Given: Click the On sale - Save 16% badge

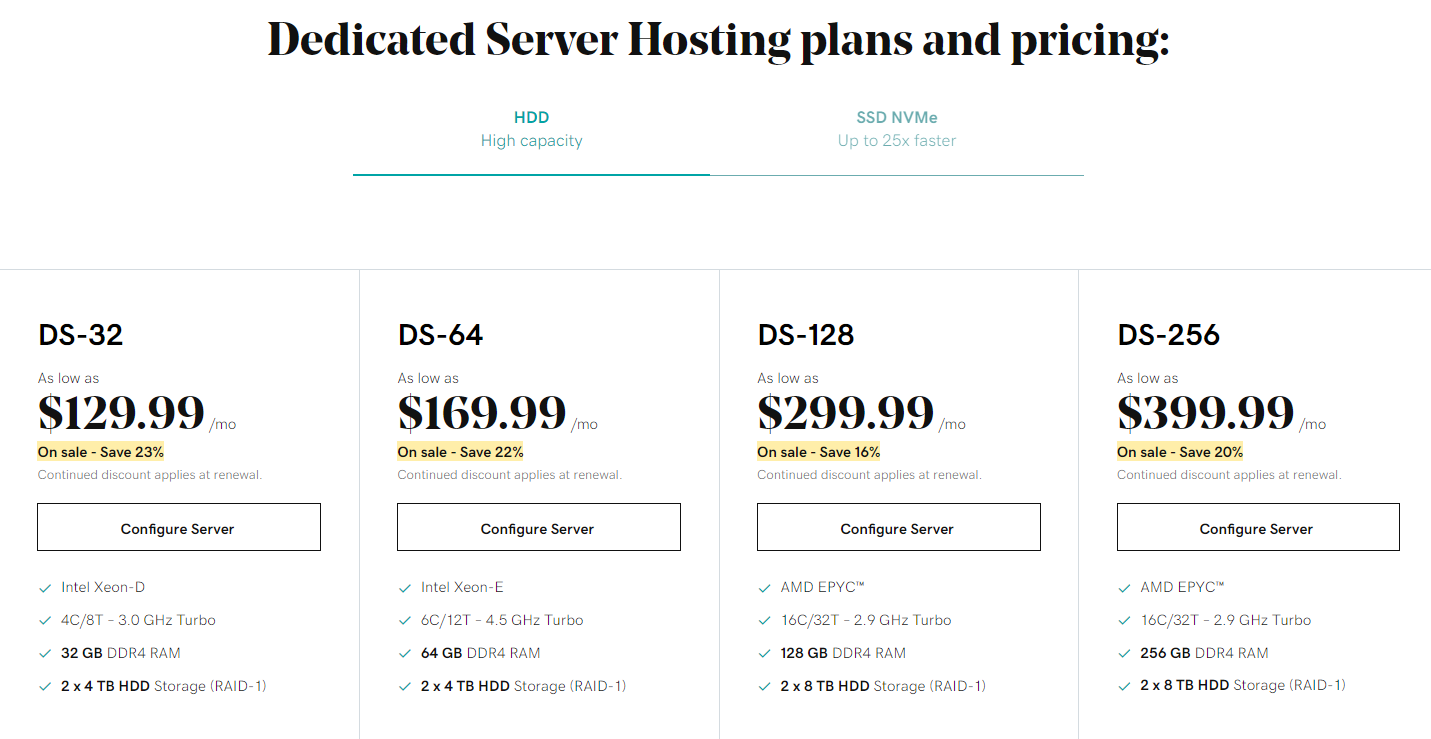Looking at the screenshot, I should click(819, 452).
